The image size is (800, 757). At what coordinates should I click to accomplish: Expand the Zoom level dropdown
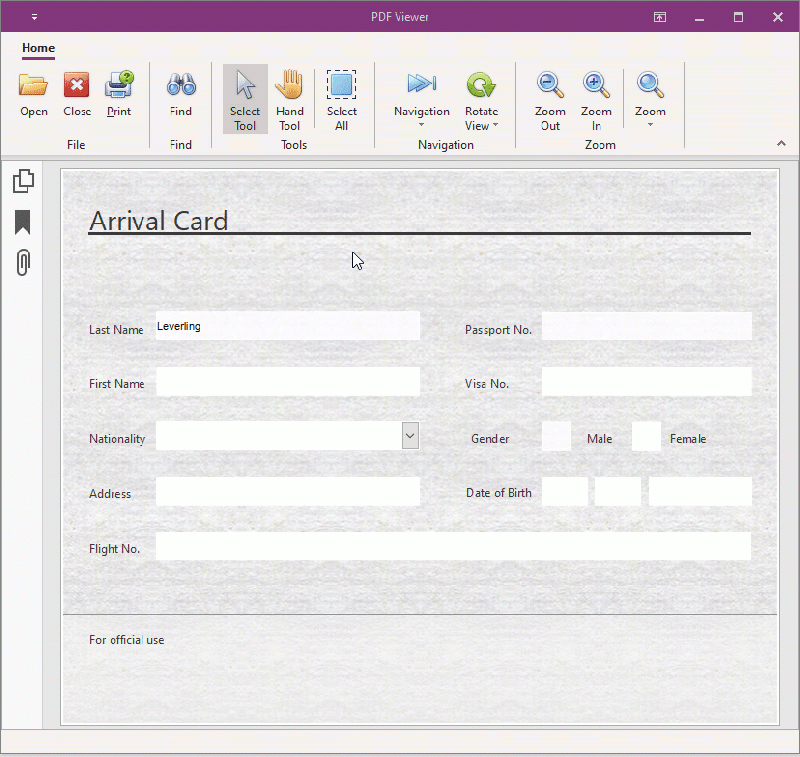point(650,125)
